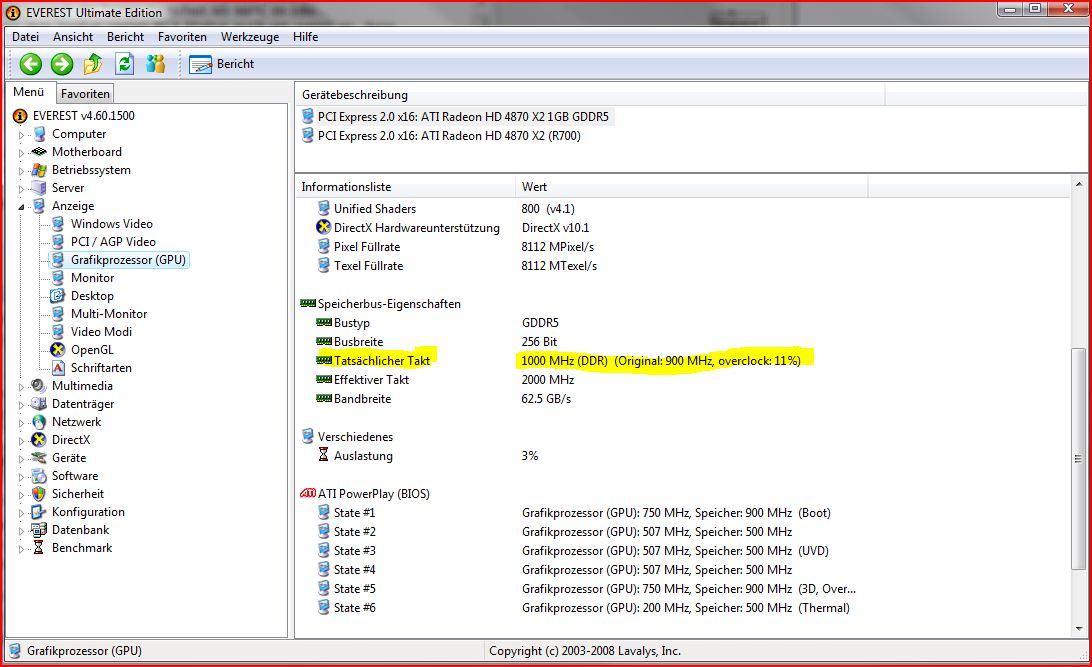Click the ATI PowerPlay (BIOS) icon
This screenshot has width=1092, height=667.
(308, 494)
